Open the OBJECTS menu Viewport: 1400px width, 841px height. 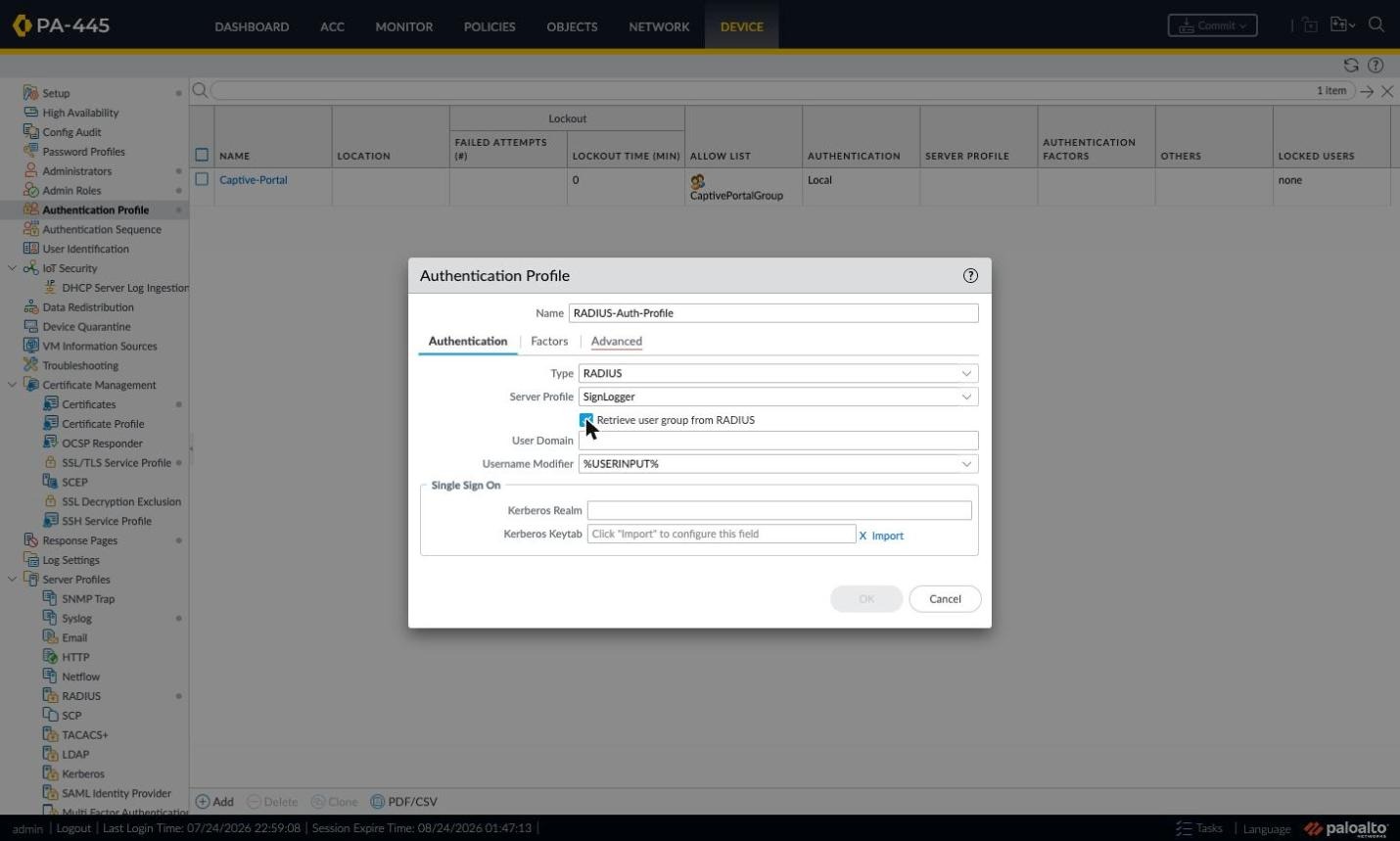click(572, 26)
